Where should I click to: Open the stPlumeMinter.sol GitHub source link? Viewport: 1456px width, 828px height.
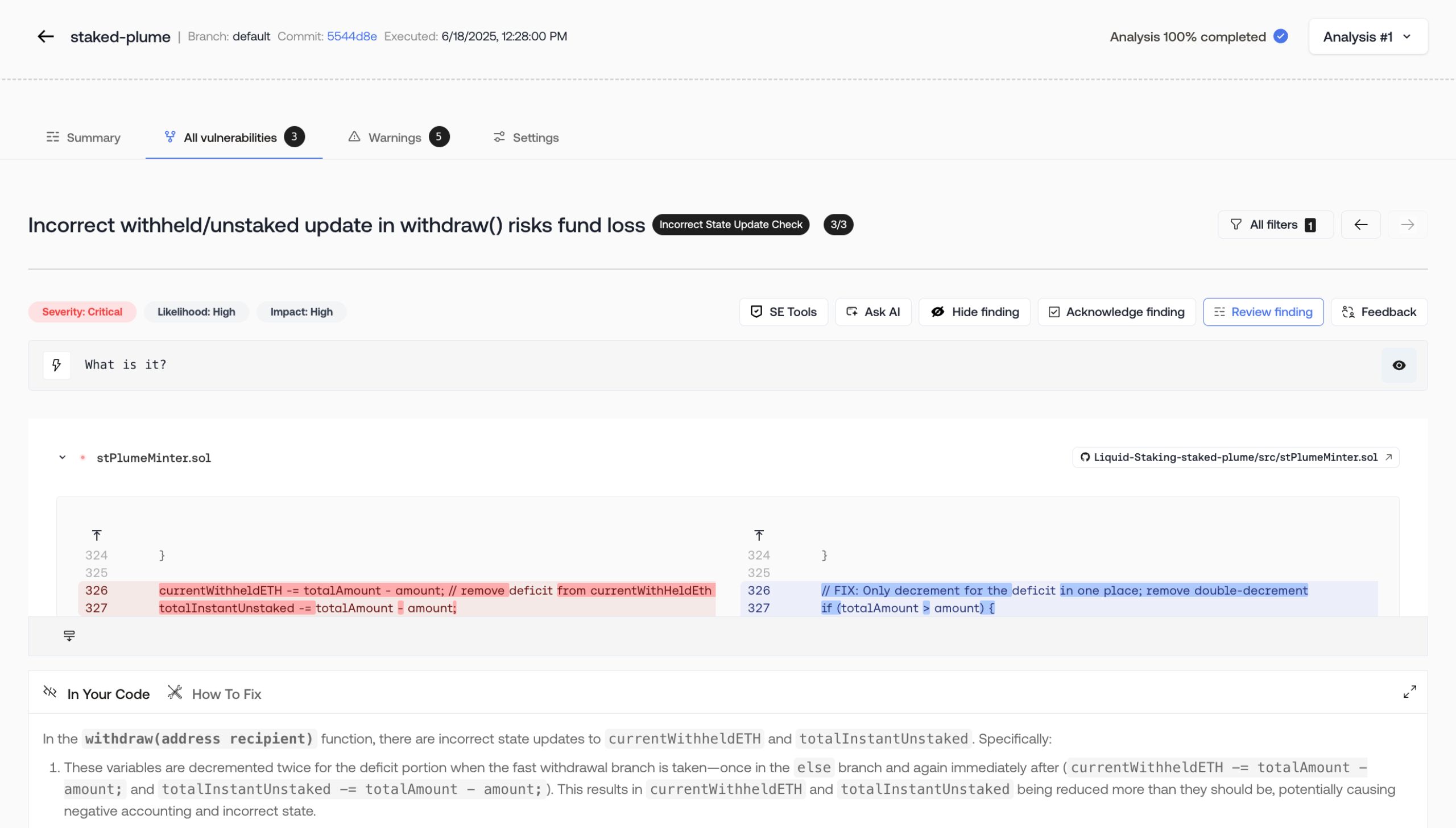pyautogui.click(x=1235, y=458)
